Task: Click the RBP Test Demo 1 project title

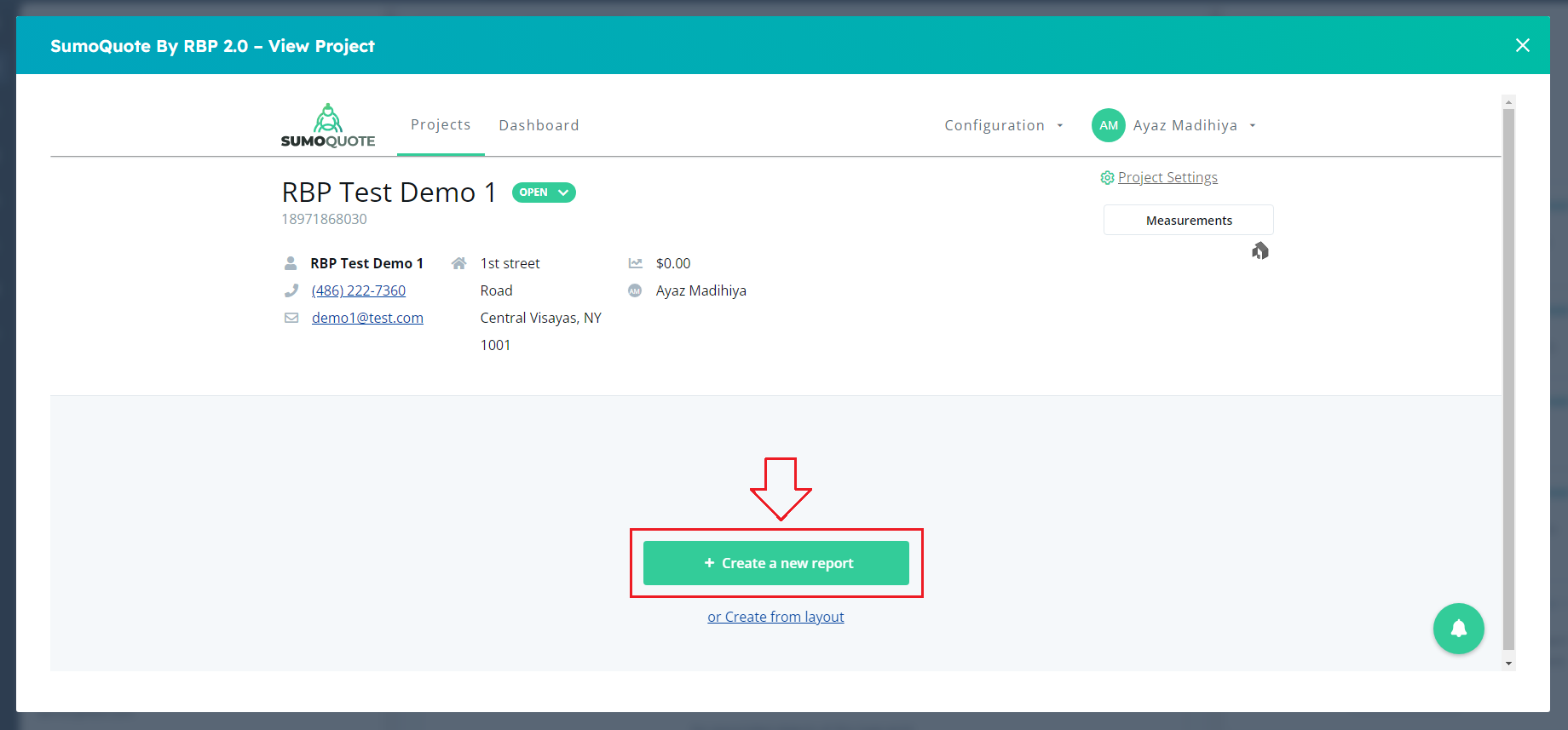Action: point(389,193)
